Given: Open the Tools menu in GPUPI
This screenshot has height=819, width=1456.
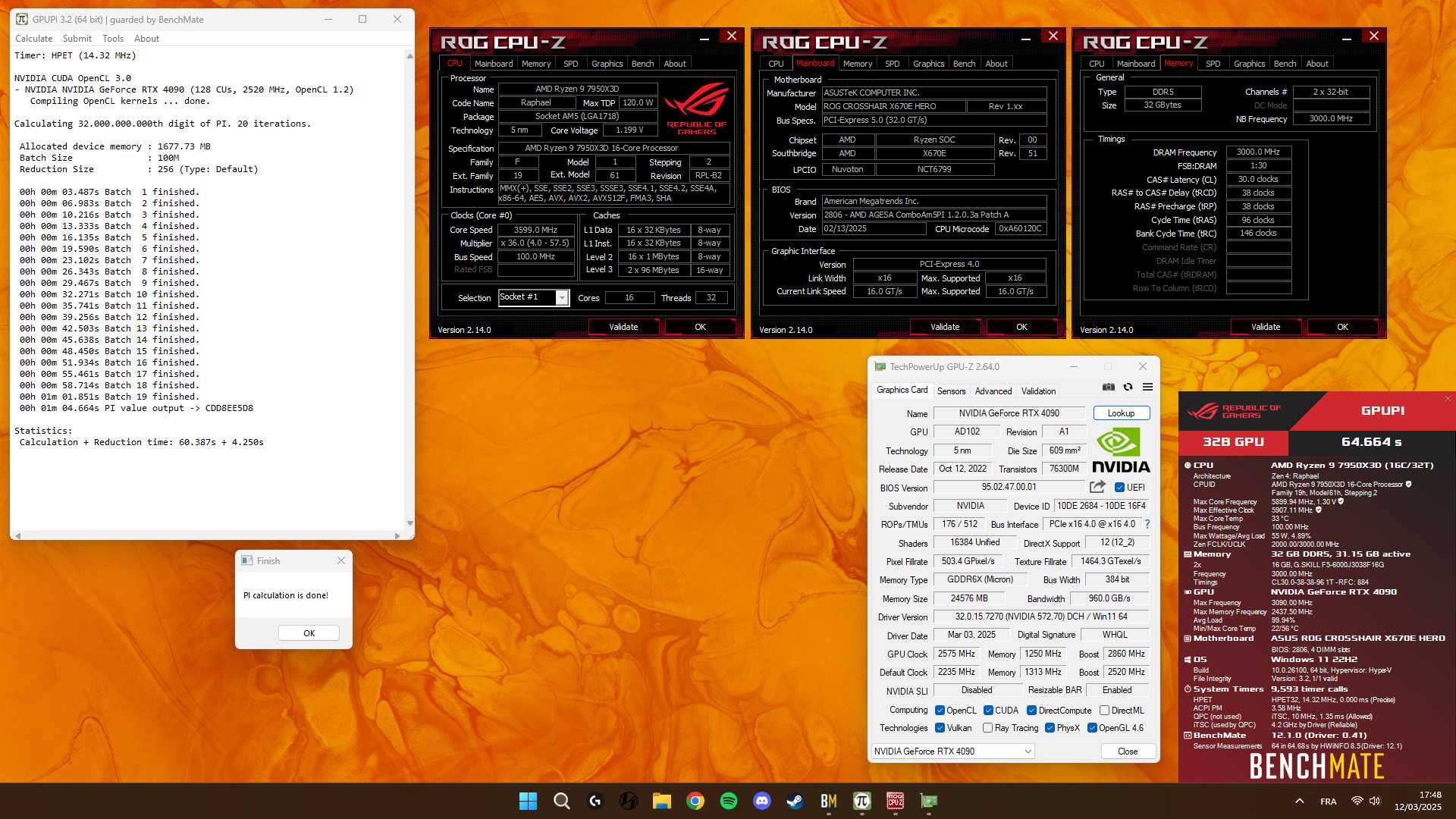Looking at the screenshot, I should tap(113, 39).
